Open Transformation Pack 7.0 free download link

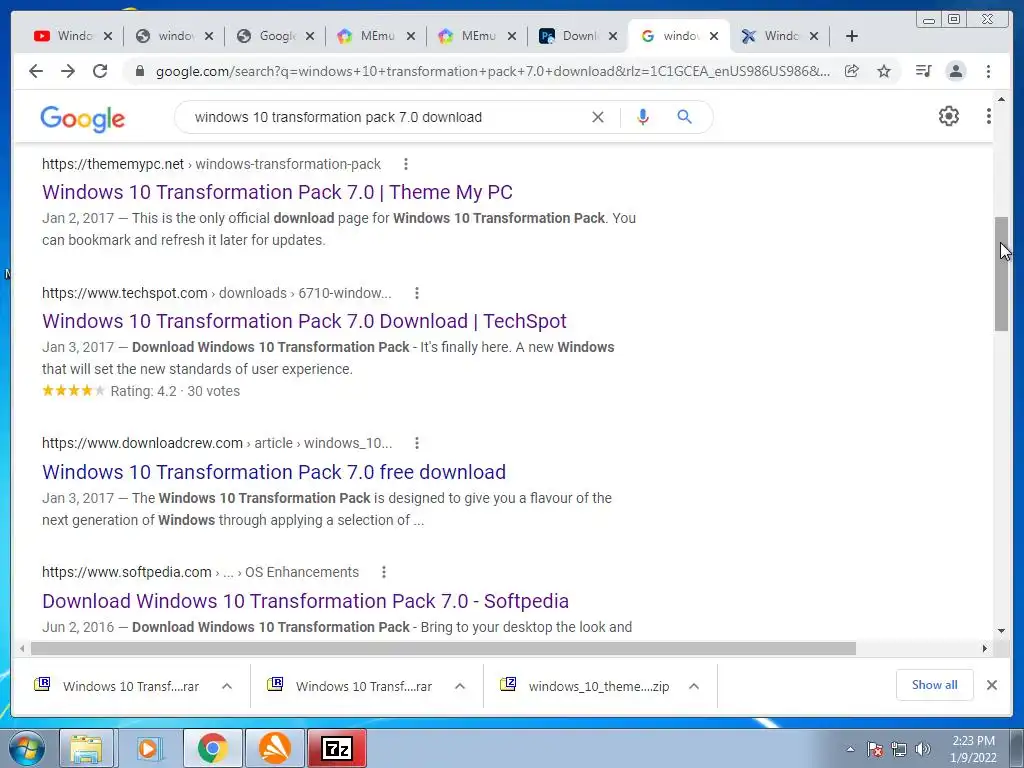(x=274, y=472)
